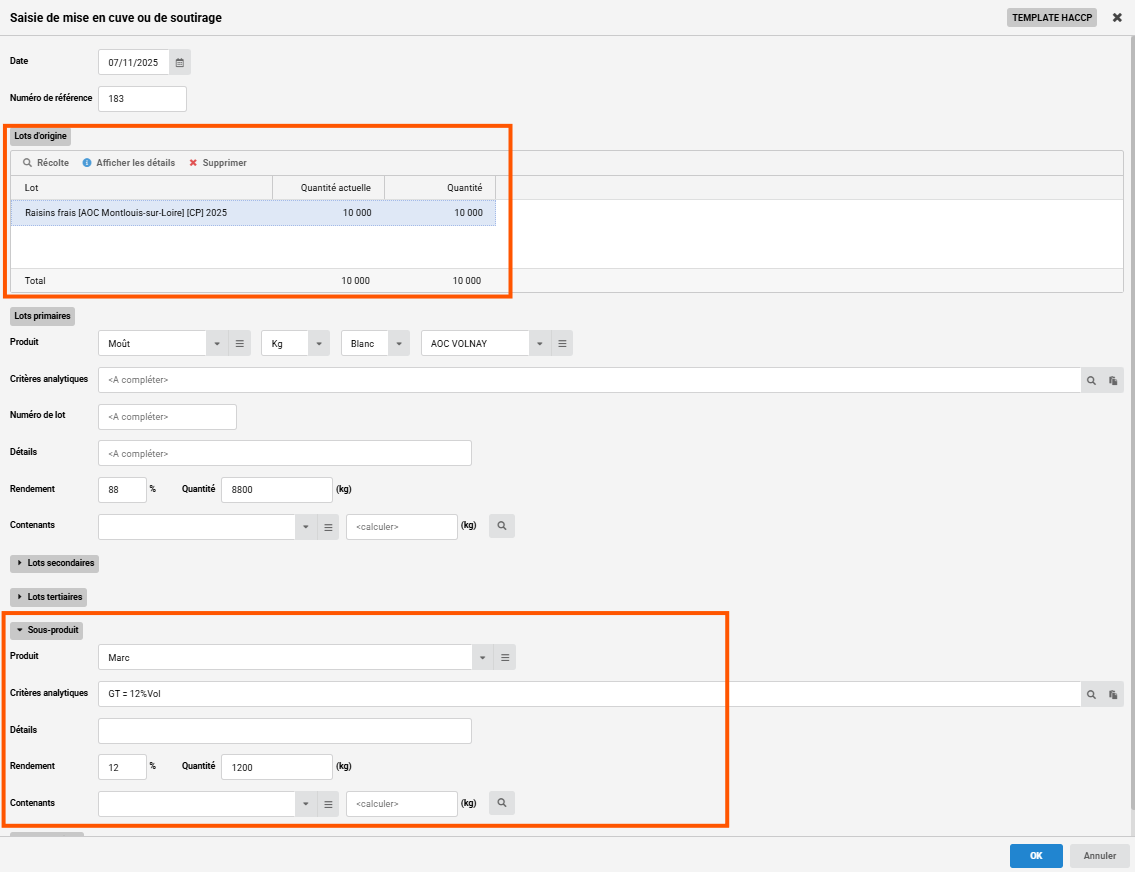Open list menu icon next to Moût

tap(240, 344)
